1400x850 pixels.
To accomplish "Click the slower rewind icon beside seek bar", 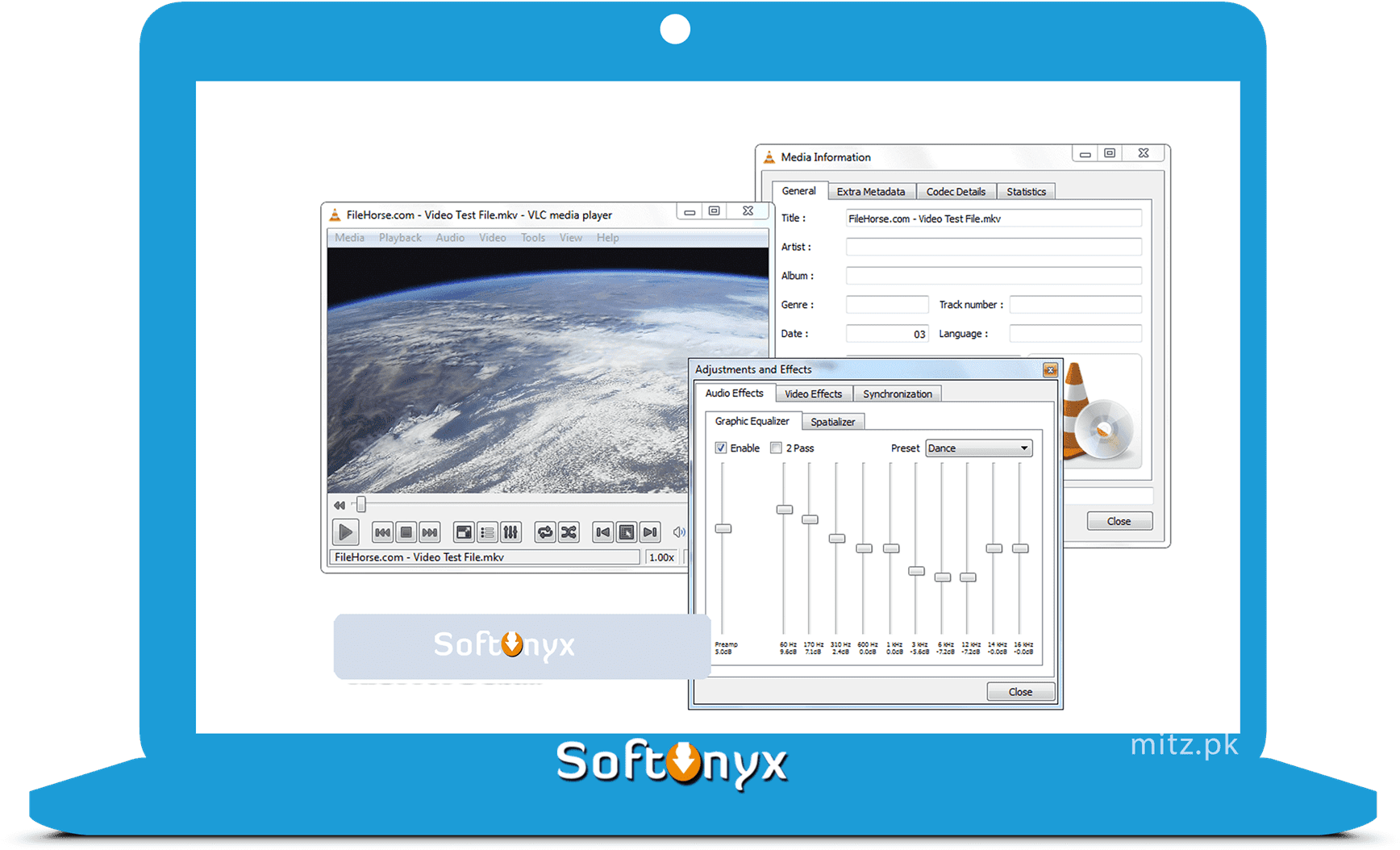I will click(340, 506).
